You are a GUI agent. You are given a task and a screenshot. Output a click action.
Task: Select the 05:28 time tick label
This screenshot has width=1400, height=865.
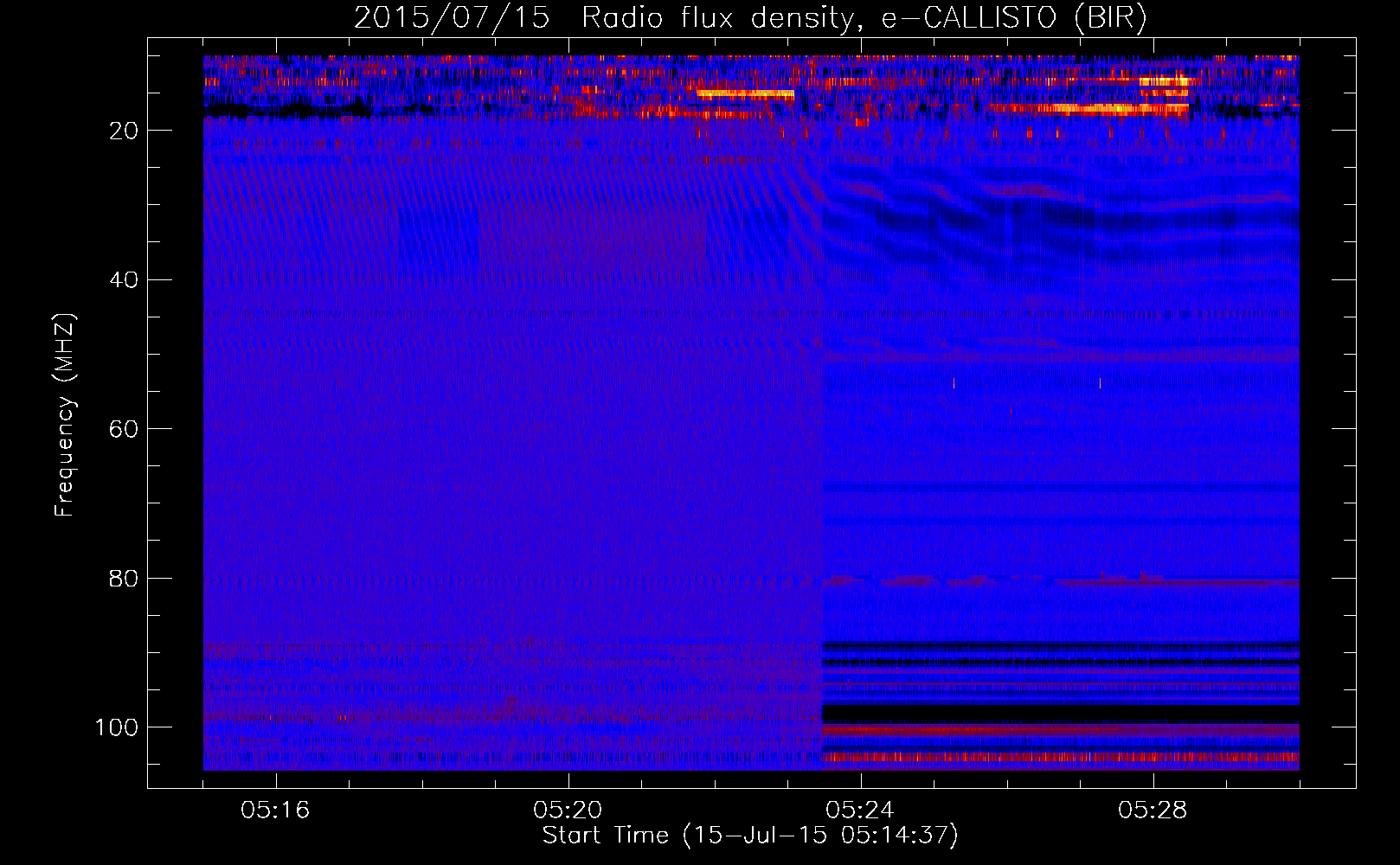tap(1153, 810)
